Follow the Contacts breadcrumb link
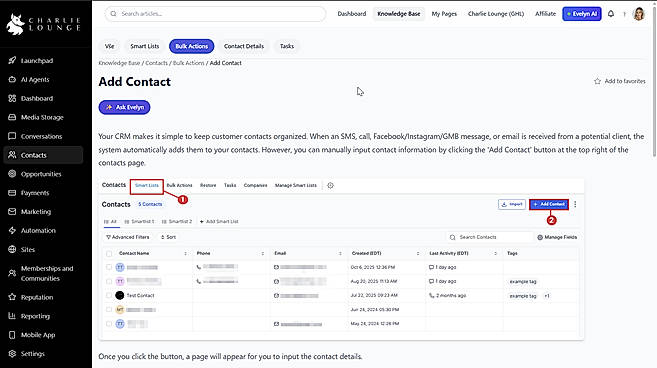Image resolution: width=657 pixels, height=368 pixels. coord(156,63)
